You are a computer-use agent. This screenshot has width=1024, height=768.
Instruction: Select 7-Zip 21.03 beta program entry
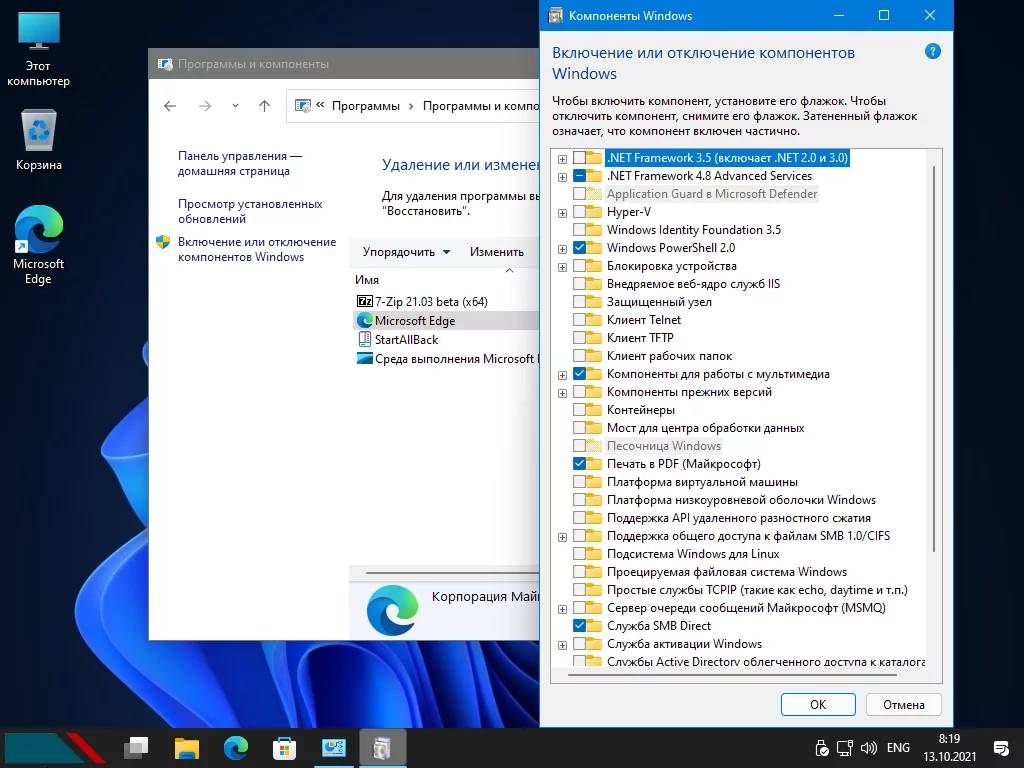point(431,301)
